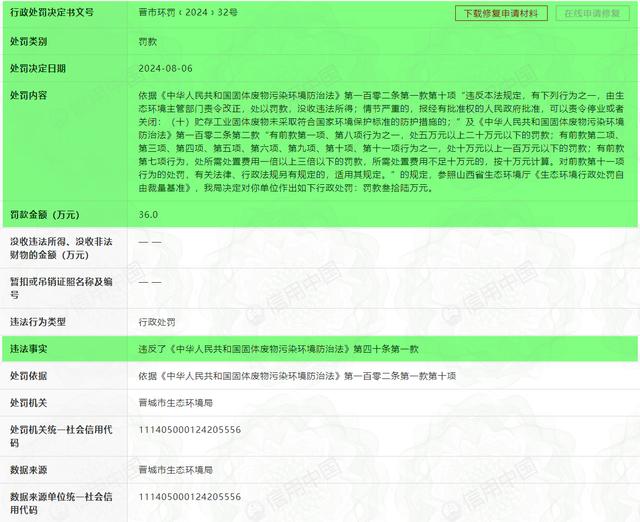Click the 违法行为类型 label
Image resolution: width=640 pixels, height=522 pixels.
[38, 322]
